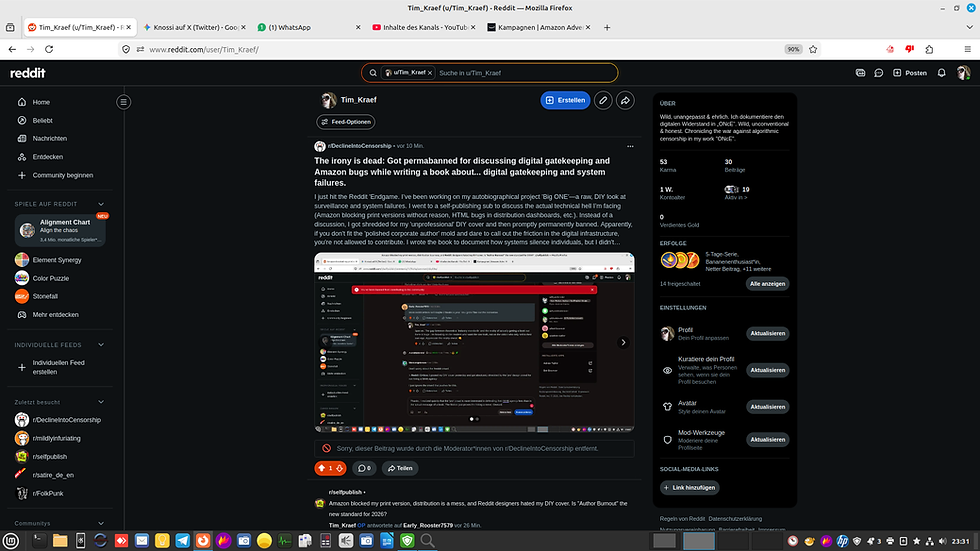The height and width of the screenshot is (551, 980).
Task: Open the Firefox extensions puzzle icon
Action: [929, 49]
